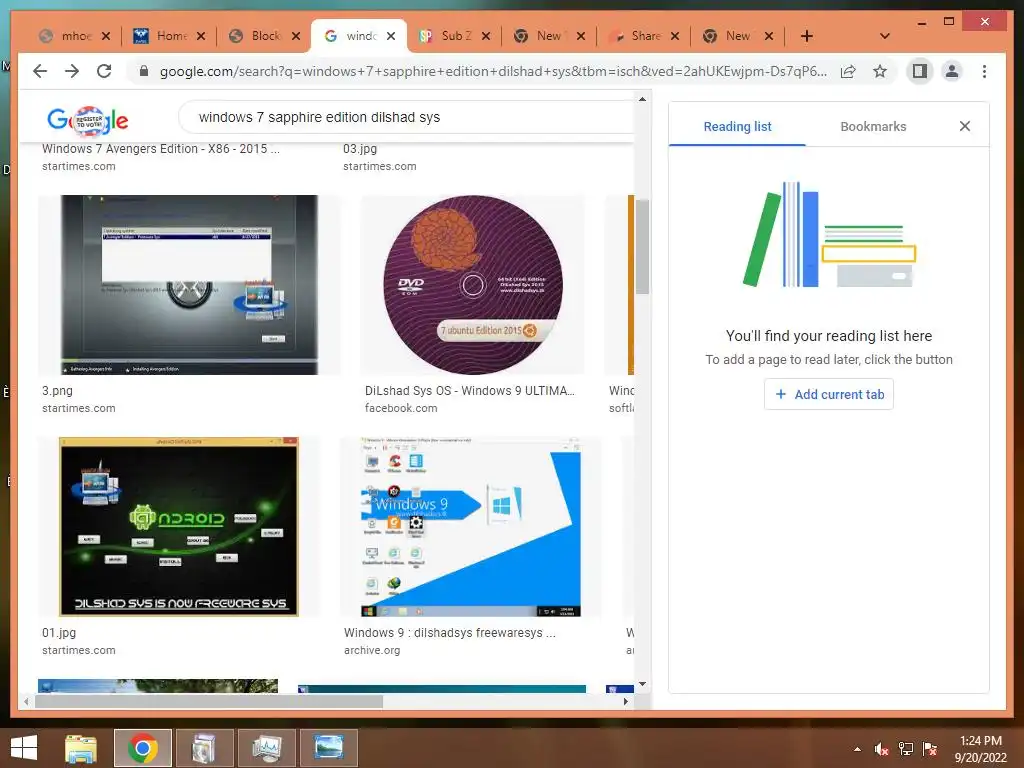Close the Home tab
1024x768 pixels.
coord(201,36)
